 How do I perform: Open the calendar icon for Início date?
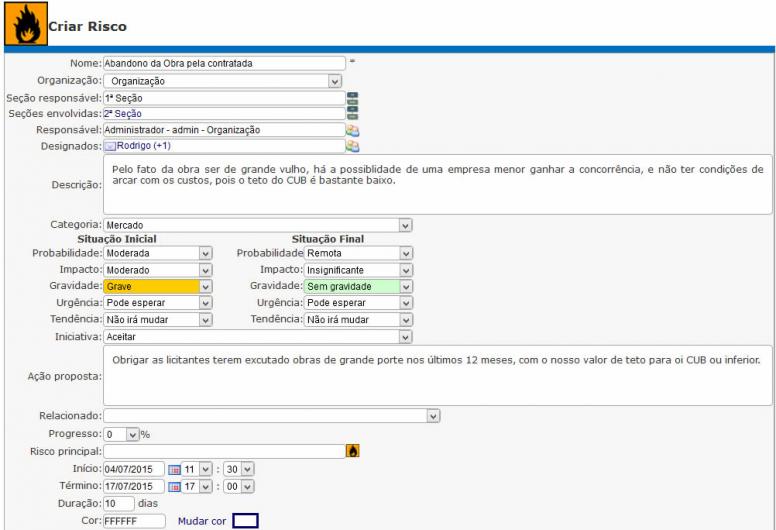point(173,468)
